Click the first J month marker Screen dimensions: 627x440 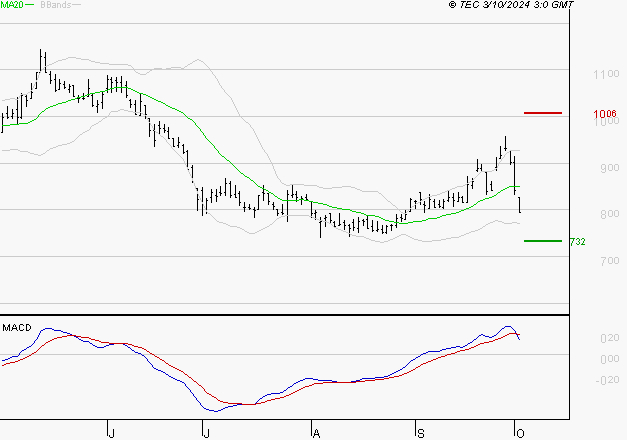(112, 434)
